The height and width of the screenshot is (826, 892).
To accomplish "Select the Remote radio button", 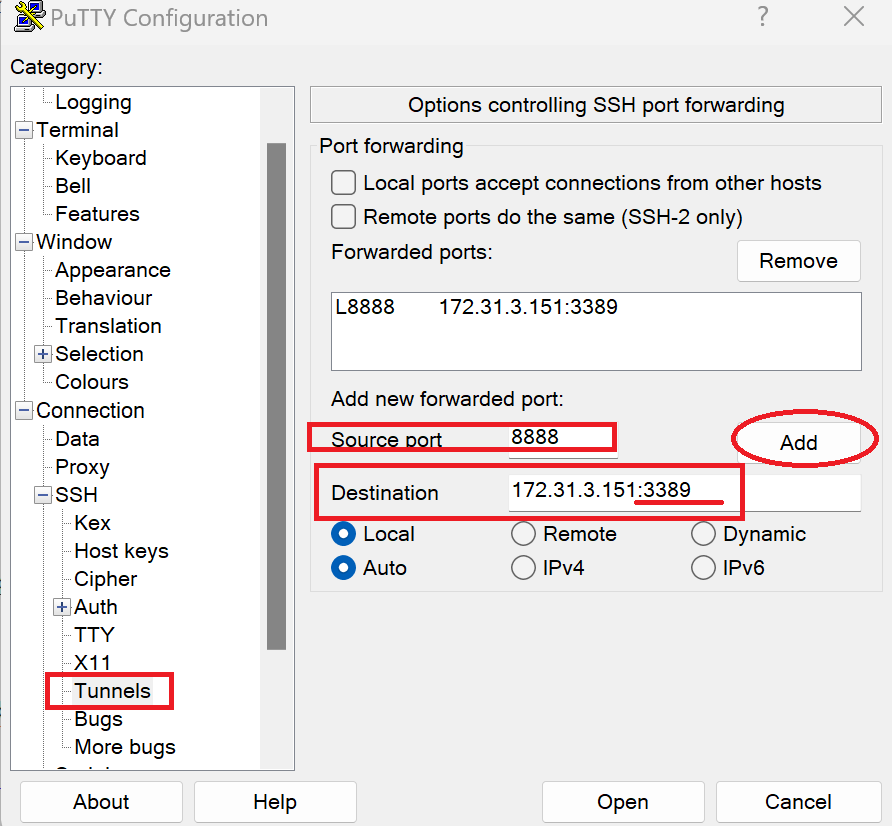I will (523, 534).
